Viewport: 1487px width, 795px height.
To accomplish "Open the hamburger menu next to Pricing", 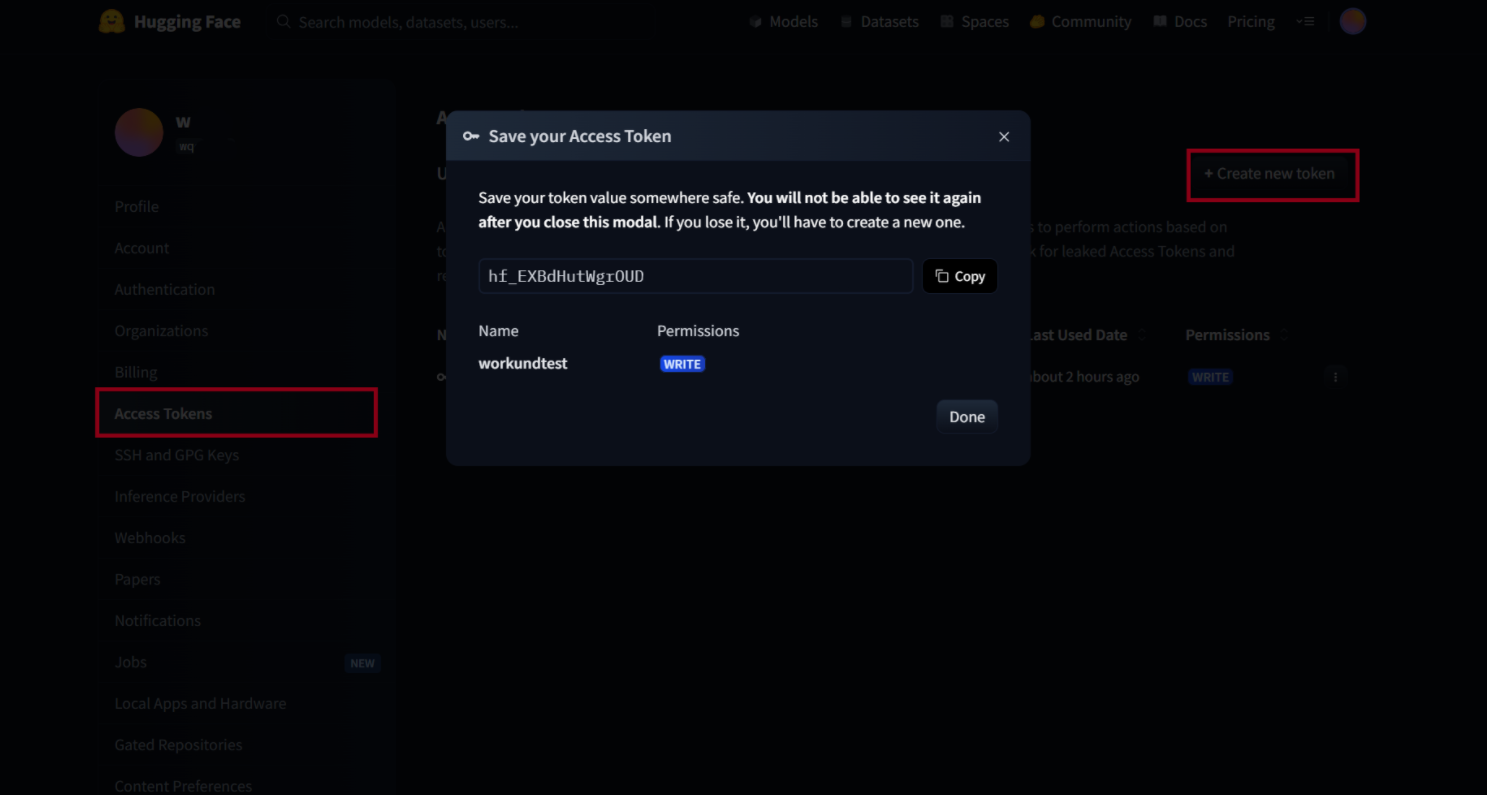I will click(1306, 21).
